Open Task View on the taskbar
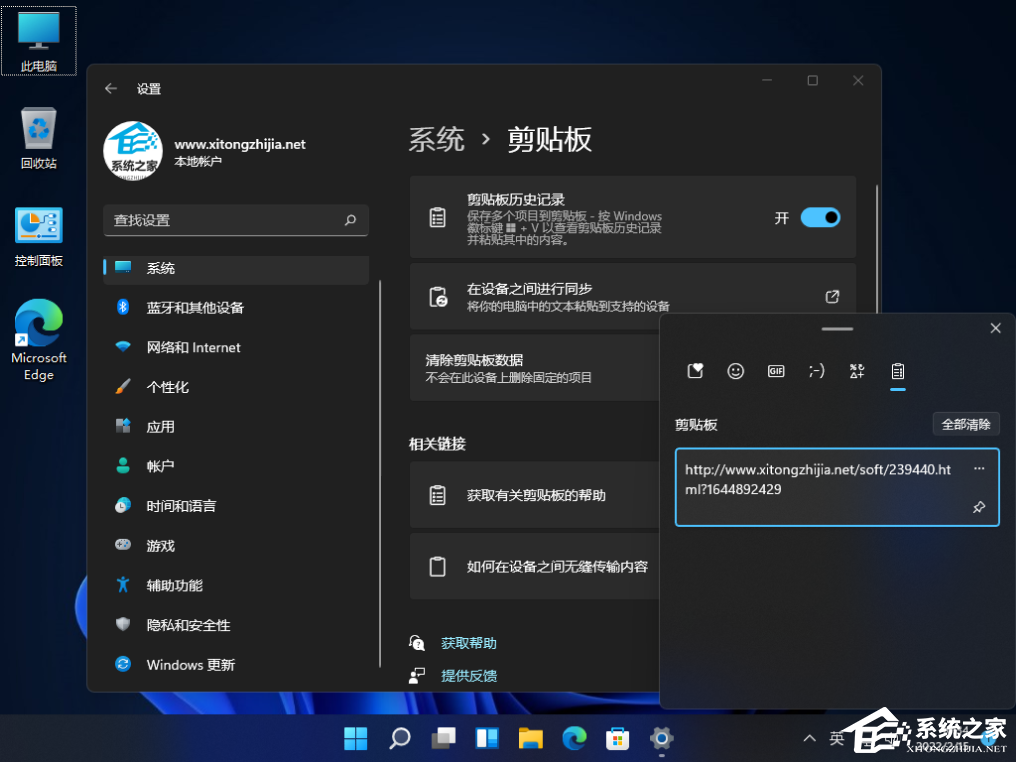 click(443, 738)
